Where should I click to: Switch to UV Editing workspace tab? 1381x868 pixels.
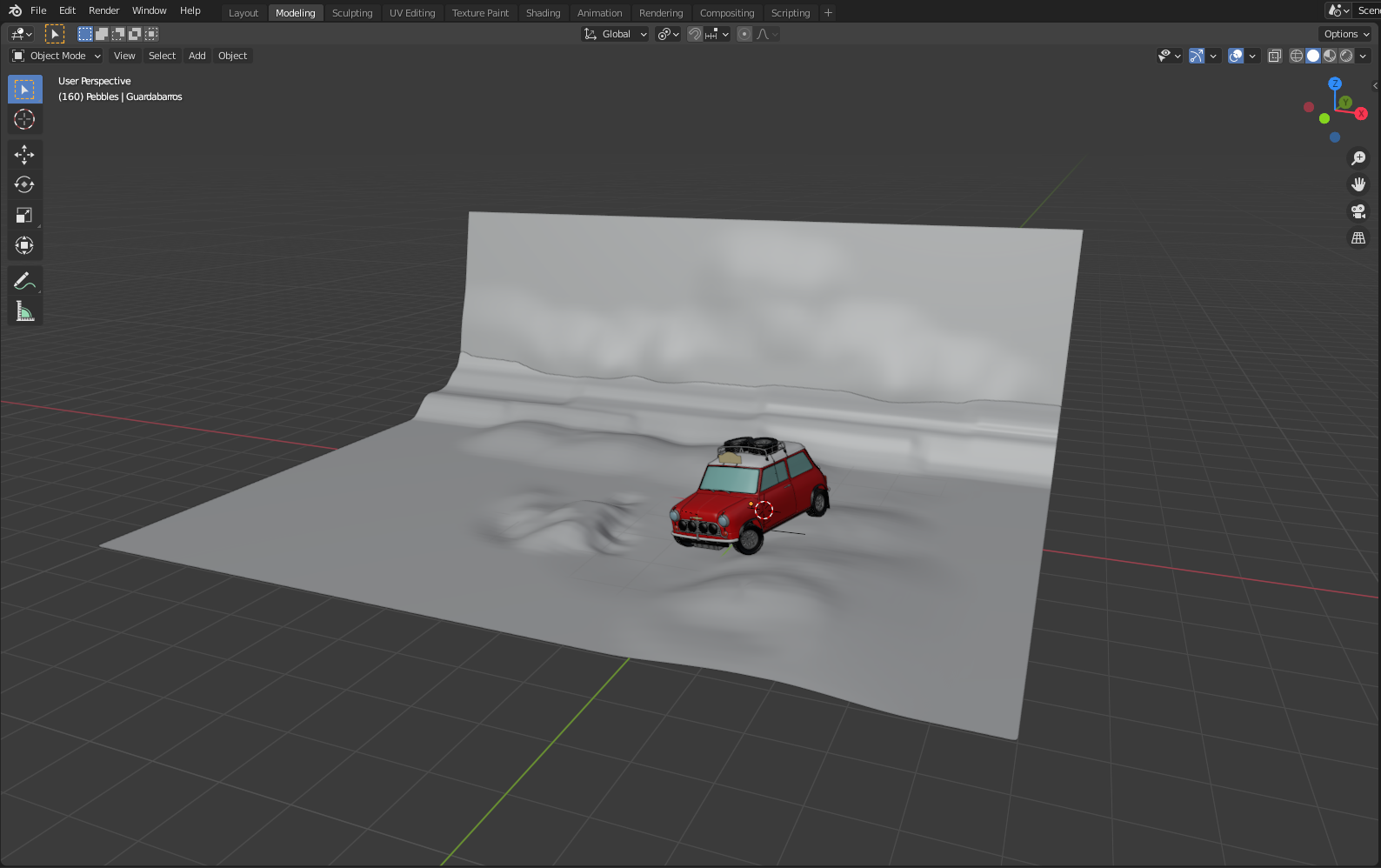point(412,13)
